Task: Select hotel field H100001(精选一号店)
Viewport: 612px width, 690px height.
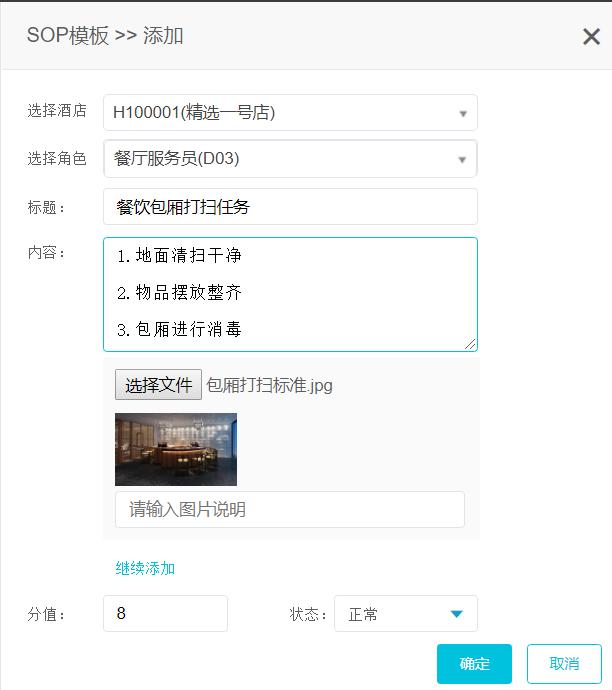Action: (290, 113)
